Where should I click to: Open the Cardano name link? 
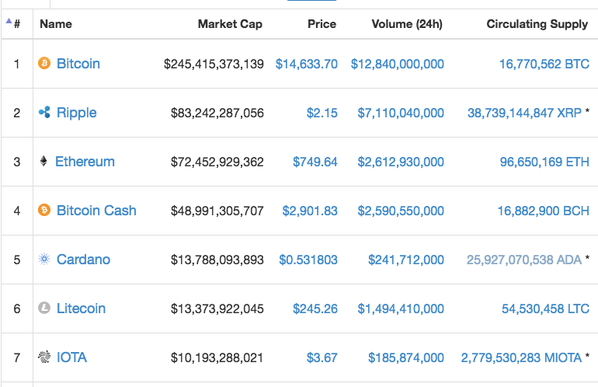tap(83, 259)
